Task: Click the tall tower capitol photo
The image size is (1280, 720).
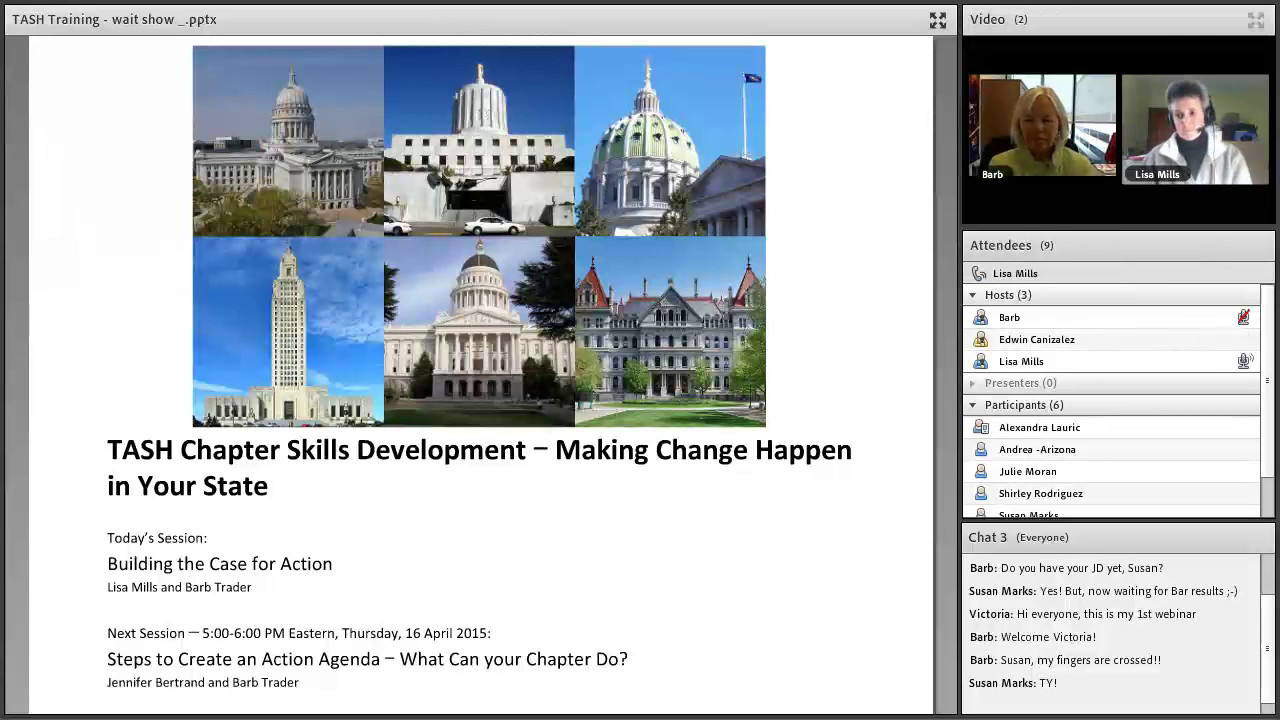Action: pos(288,332)
